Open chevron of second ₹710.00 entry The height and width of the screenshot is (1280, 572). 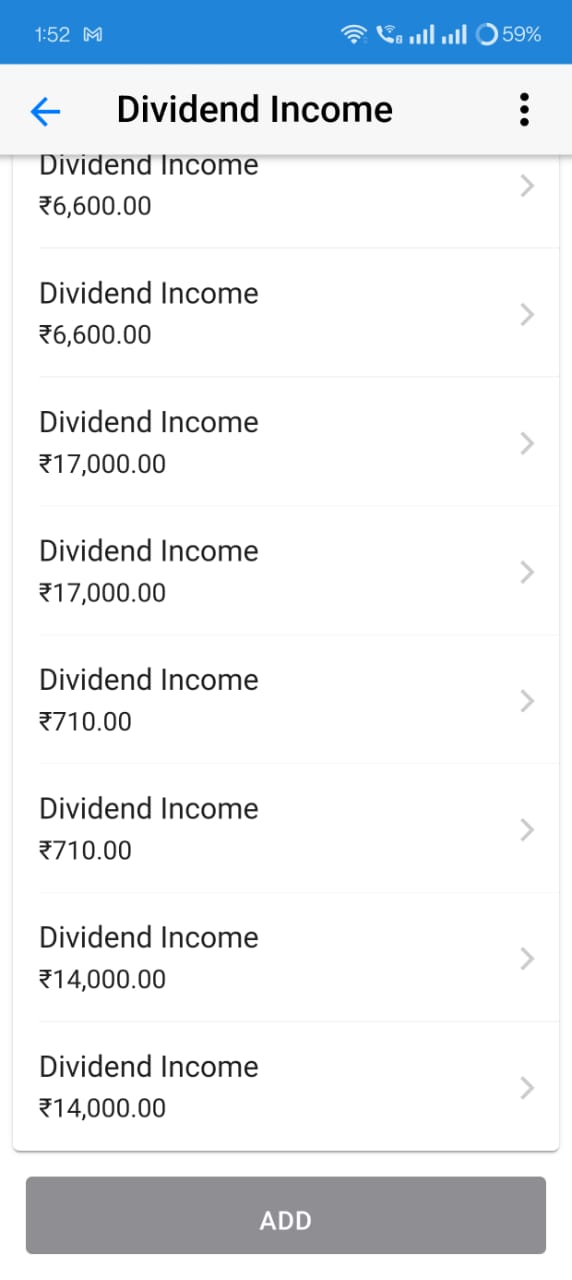(x=529, y=830)
